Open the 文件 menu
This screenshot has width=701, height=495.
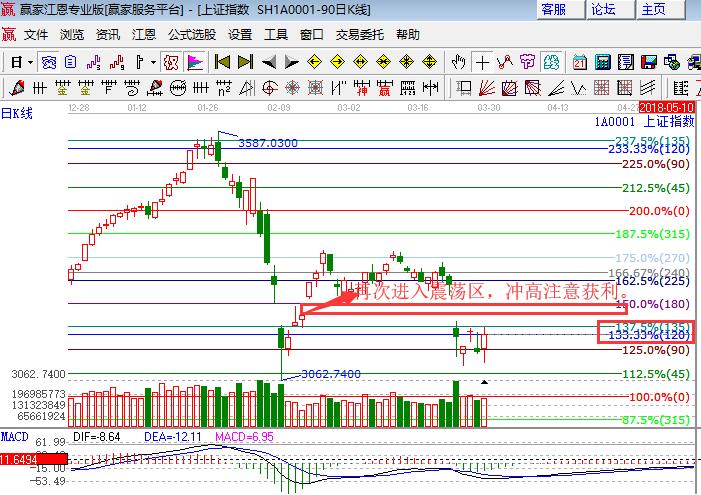click(x=36, y=34)
